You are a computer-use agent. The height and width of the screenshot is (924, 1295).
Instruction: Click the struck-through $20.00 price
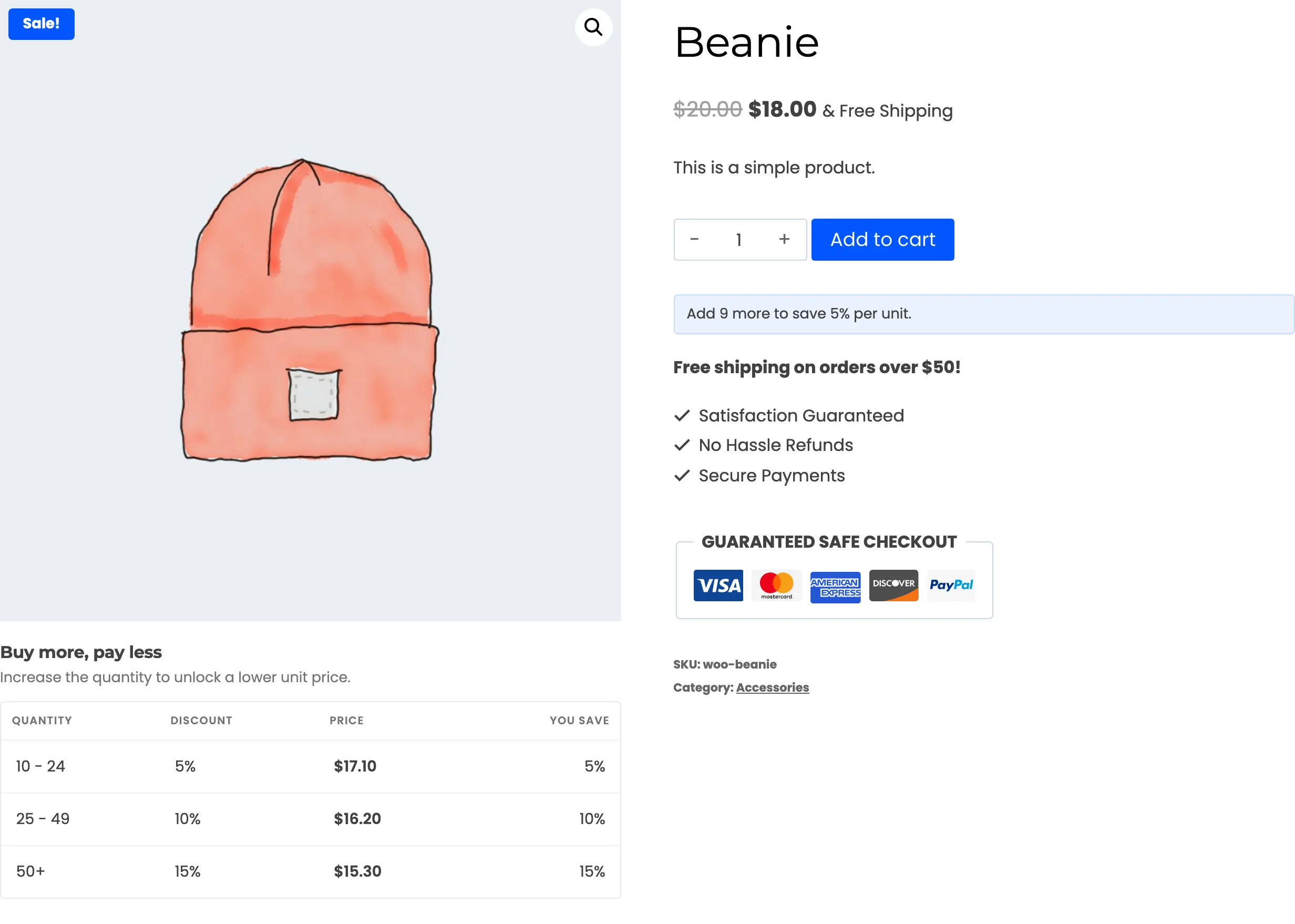tap(707, 109)
